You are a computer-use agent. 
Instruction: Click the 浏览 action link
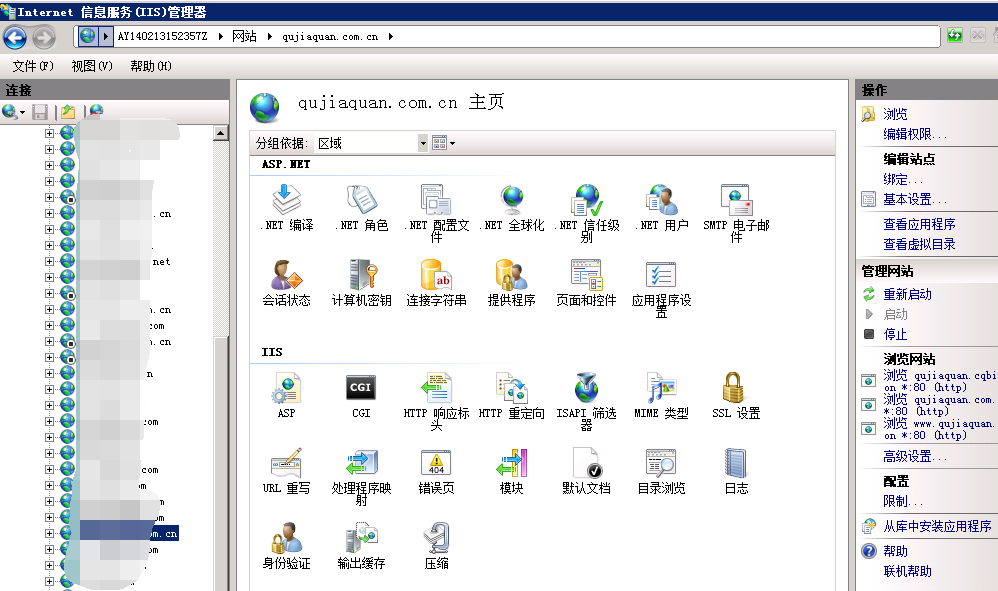tap(895, 114)
